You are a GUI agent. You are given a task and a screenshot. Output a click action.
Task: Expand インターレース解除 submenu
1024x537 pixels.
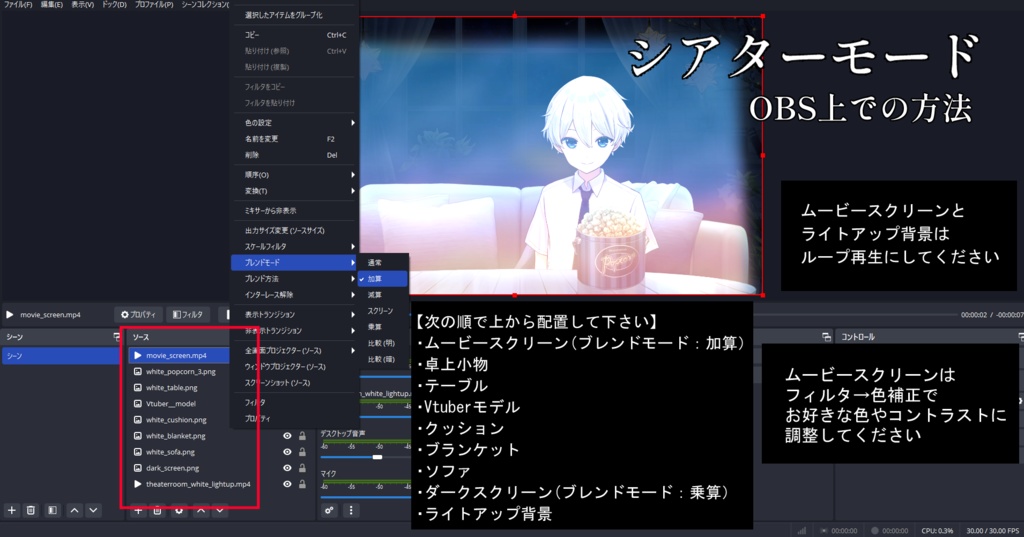pos(295,295)
